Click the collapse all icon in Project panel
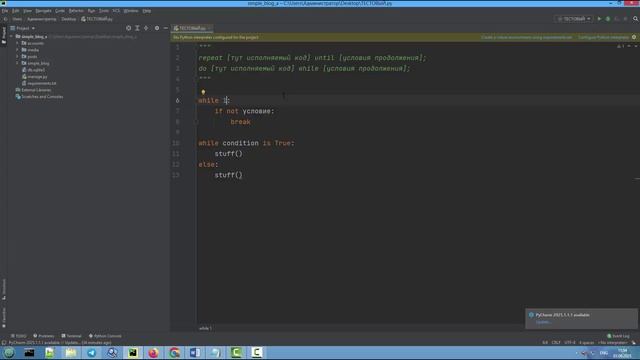640x360 pixels. pyautogui.click(x=146, y=28)
